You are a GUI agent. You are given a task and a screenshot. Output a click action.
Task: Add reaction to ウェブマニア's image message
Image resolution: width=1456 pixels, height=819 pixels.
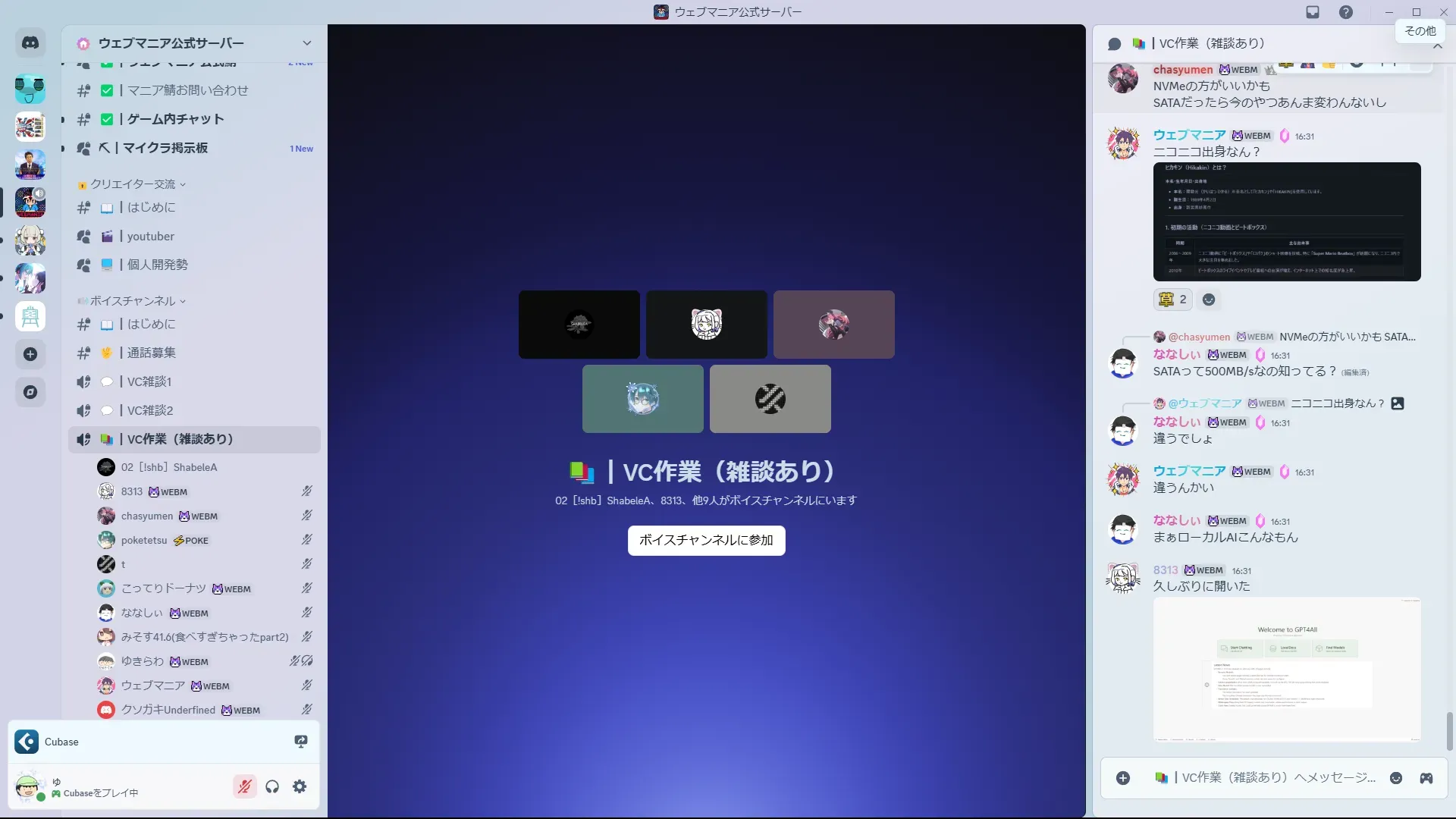[1209, 300]
